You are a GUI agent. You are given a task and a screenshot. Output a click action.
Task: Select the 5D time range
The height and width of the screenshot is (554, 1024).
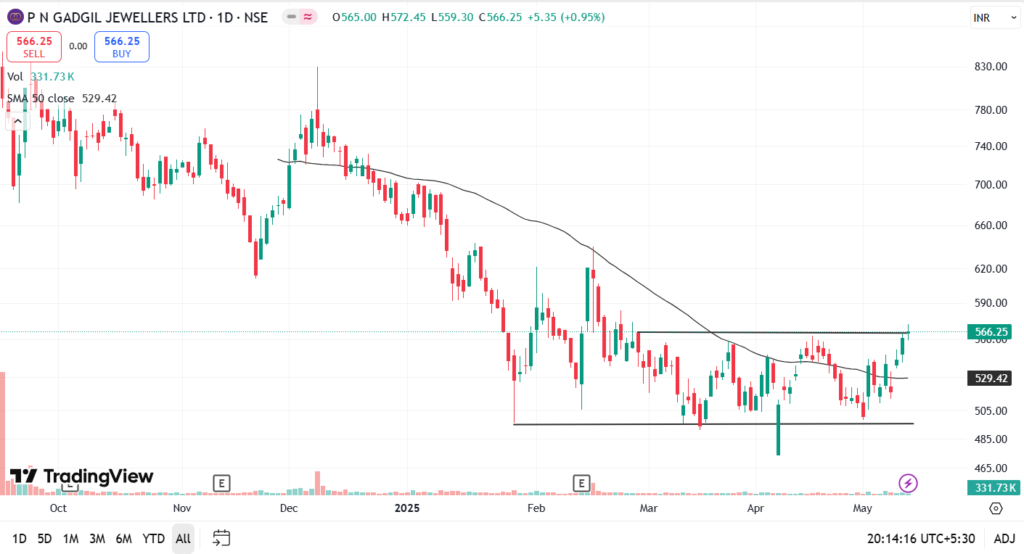[x=44, y=538]
